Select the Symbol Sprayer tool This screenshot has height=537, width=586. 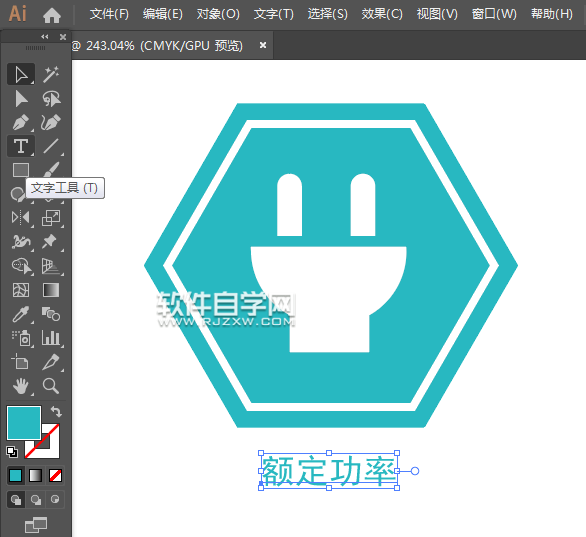click(21, 338)
